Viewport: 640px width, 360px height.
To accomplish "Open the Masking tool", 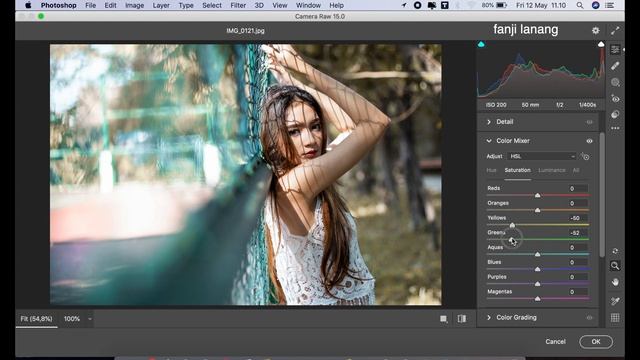I will 615,82.
